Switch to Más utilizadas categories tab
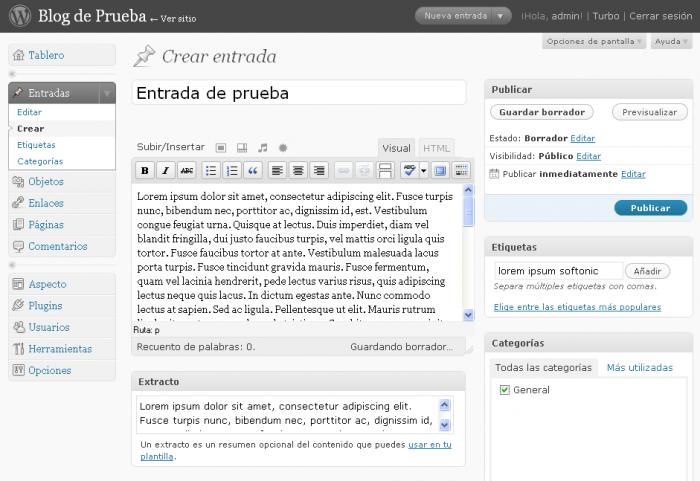This screenshot has width=700, height=481. (639, 368)
